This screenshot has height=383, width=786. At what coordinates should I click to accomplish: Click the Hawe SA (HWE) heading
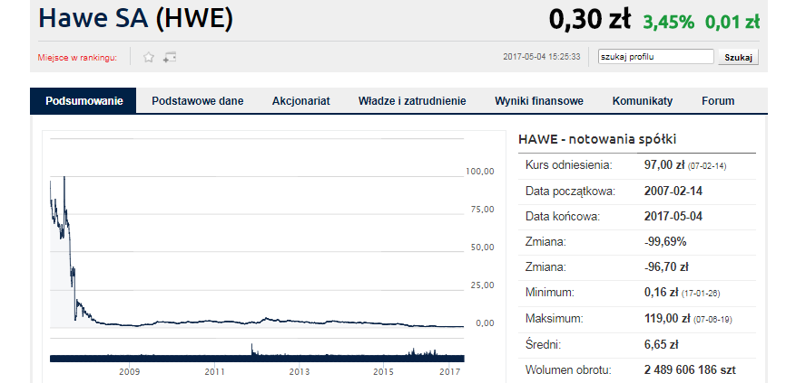[x=136, y=18]
